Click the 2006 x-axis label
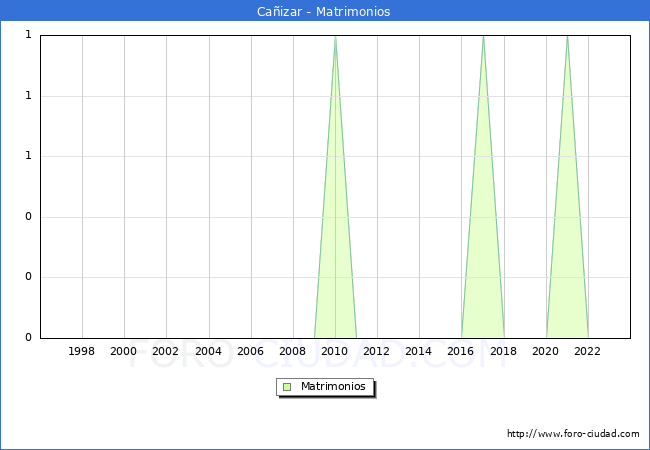This screenshot has height=450, width=650. click(250, 351)
